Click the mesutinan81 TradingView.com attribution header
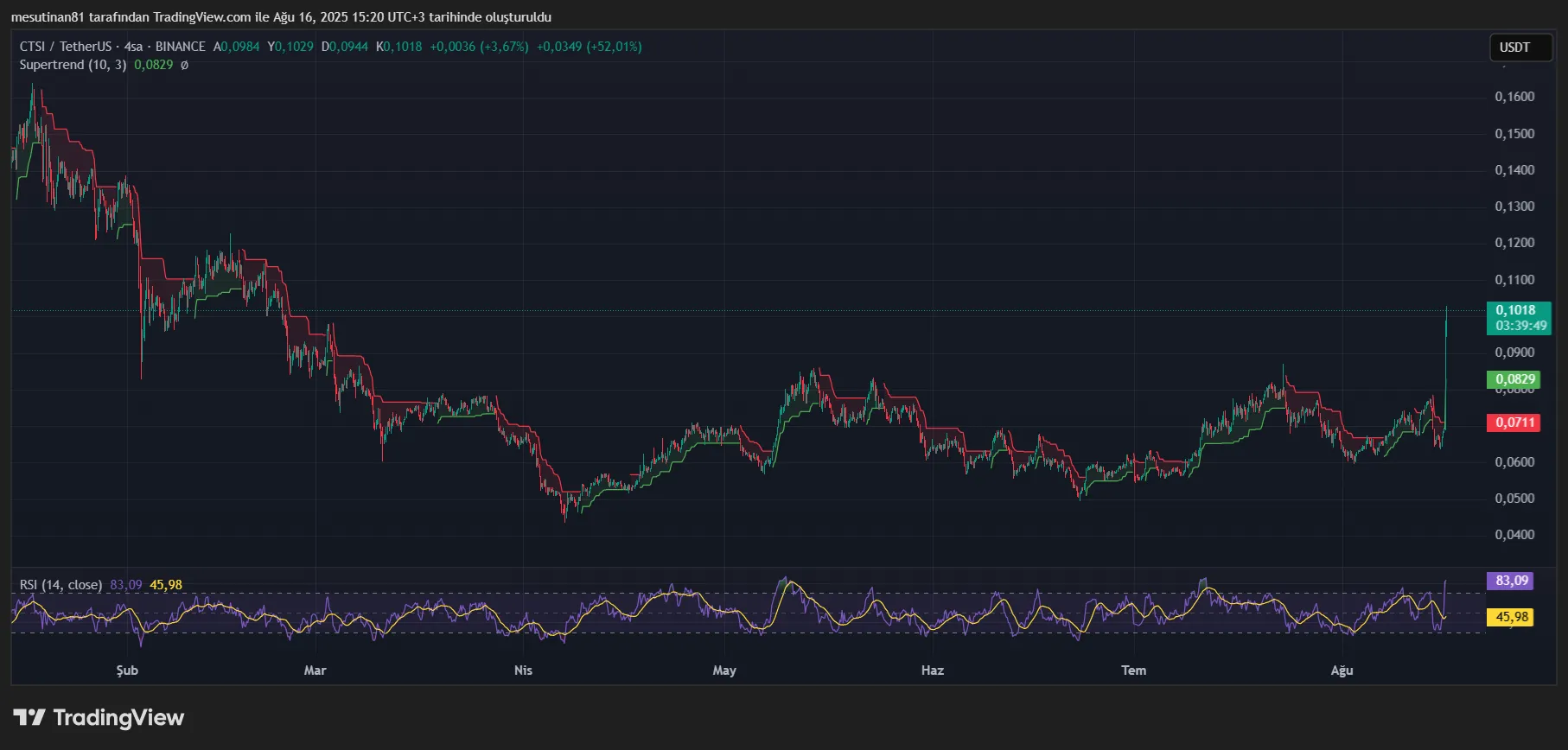This screenshot has height=750, width=1568. click(281, 17)
